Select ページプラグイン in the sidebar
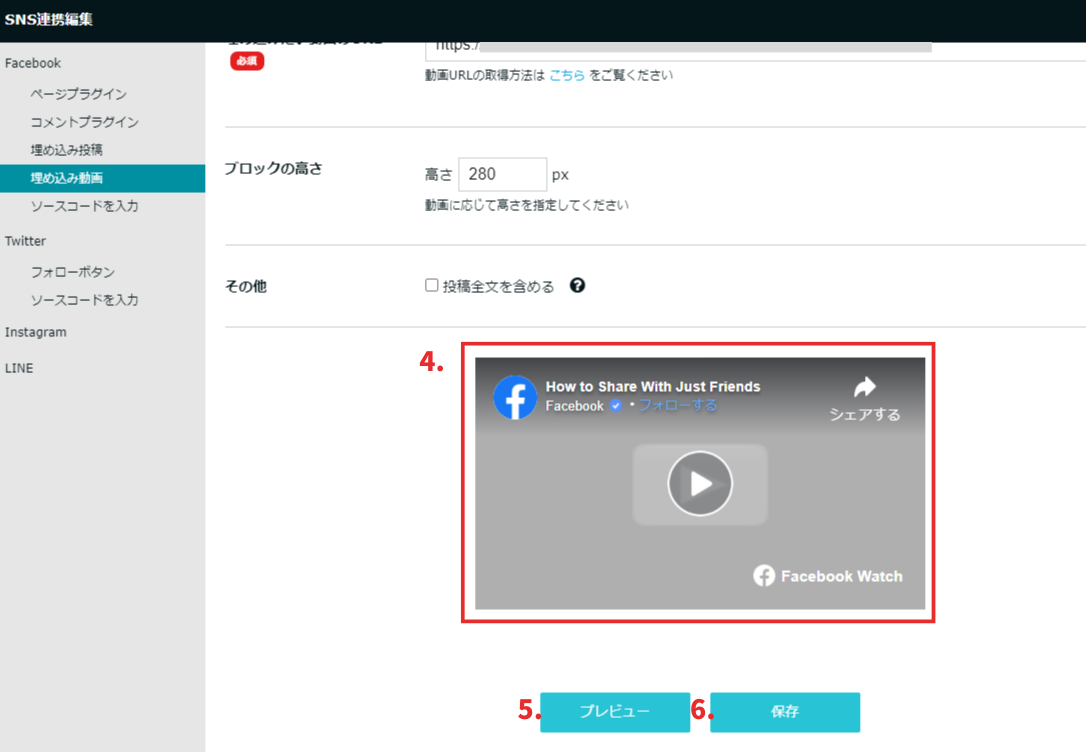Screen dimensions: 1086x752 click(x=78, y=93)
